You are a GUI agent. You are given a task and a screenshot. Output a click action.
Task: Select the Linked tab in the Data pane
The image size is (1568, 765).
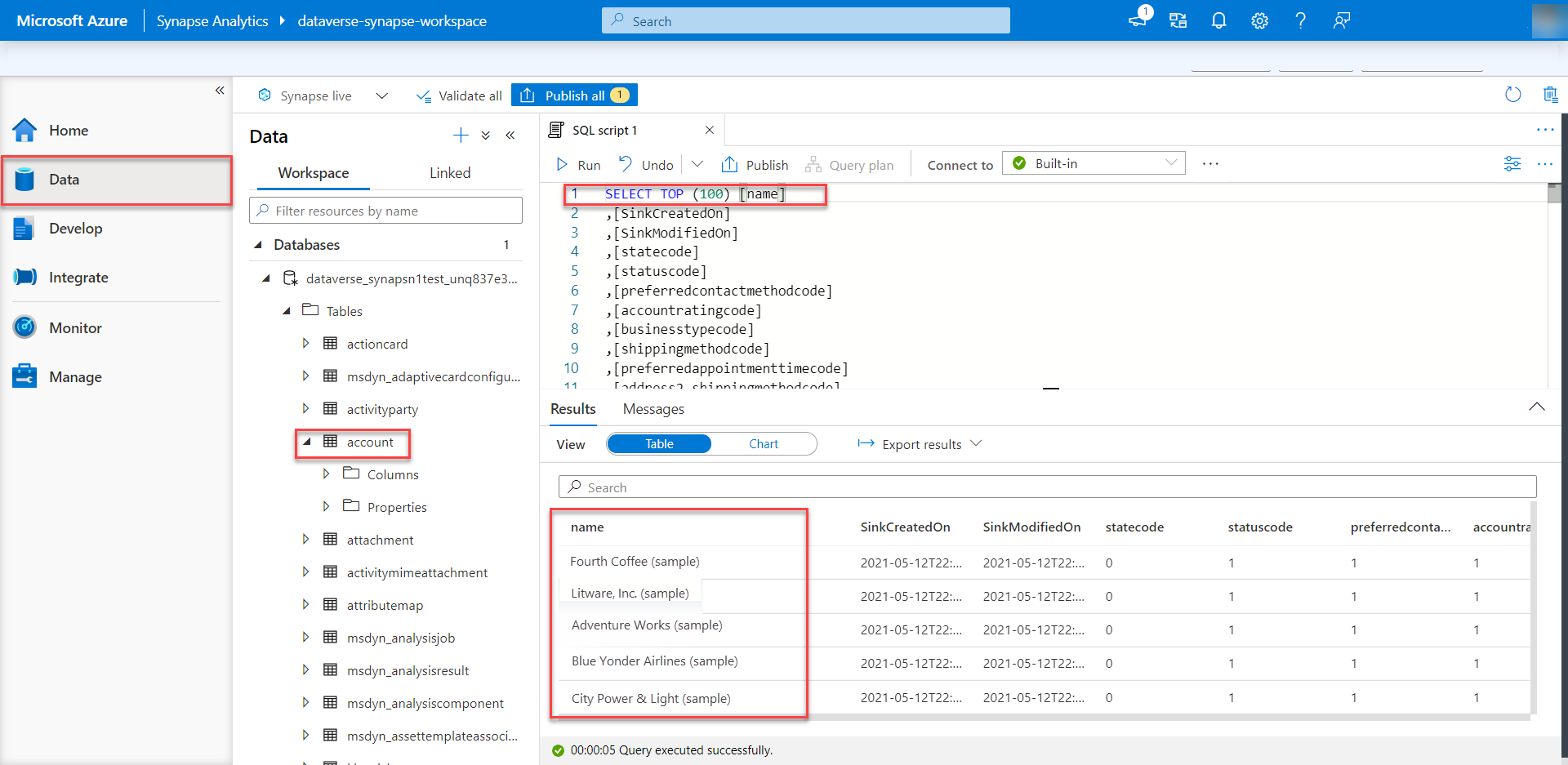450,172
